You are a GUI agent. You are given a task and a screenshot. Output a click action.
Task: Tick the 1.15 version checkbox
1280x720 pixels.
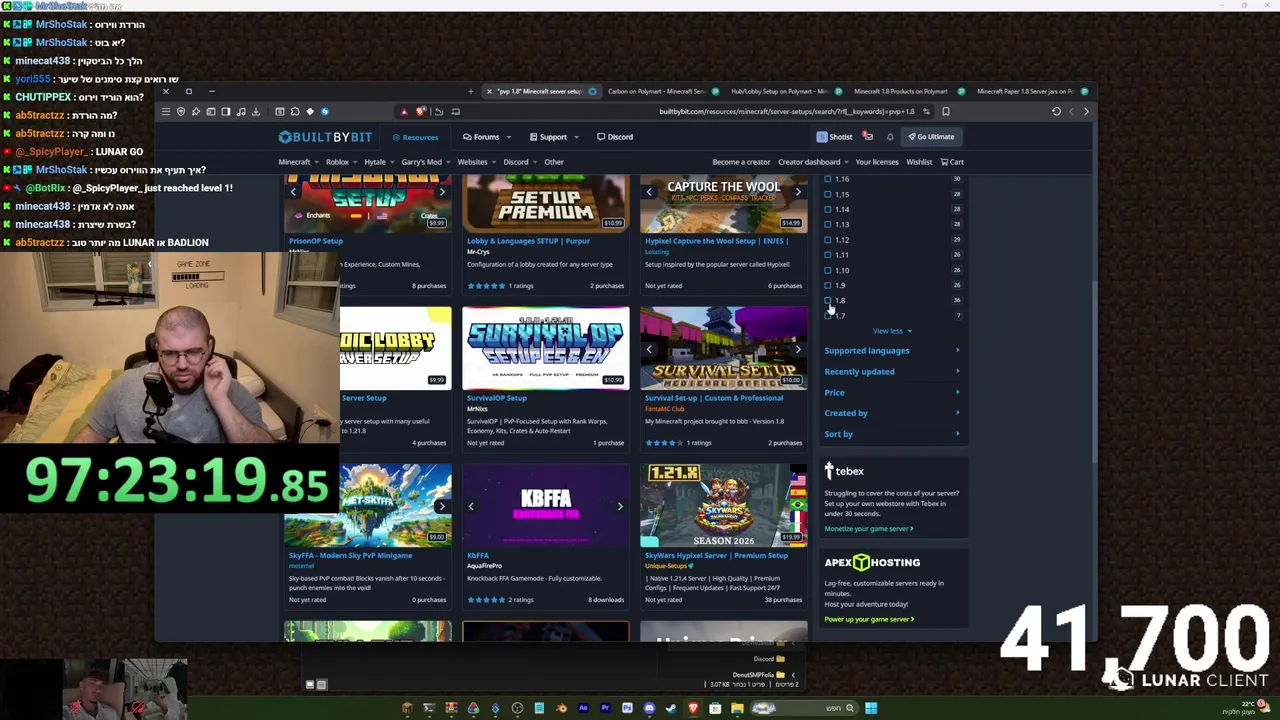(827, 194)
